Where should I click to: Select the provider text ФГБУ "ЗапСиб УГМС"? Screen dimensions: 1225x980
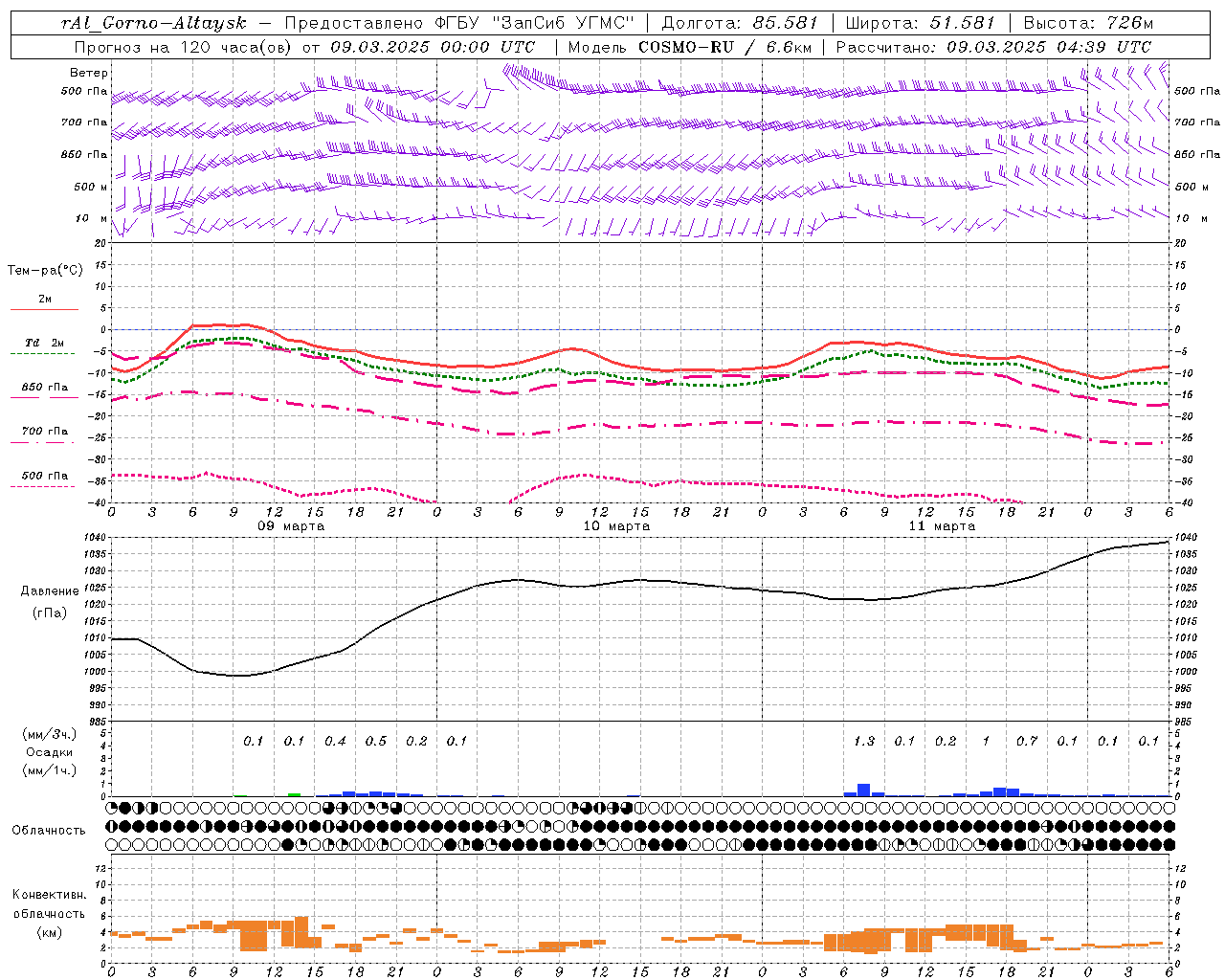(x=533, y=23)
